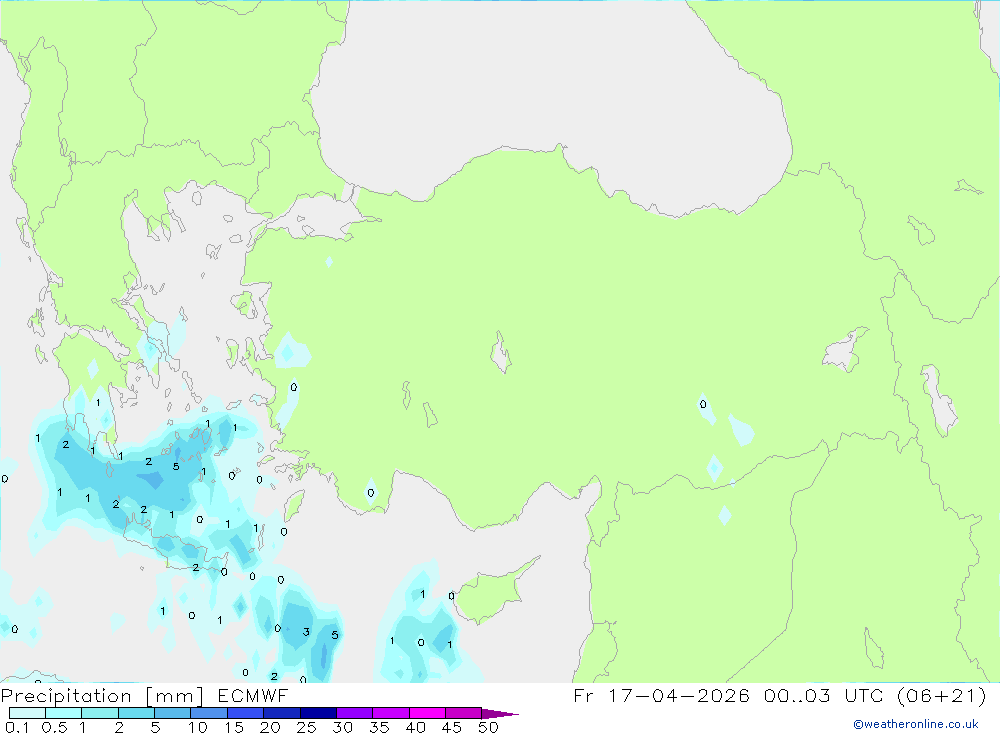
Task: Click the above-50 mm arrow legend tip
Action: pos(500,713)
